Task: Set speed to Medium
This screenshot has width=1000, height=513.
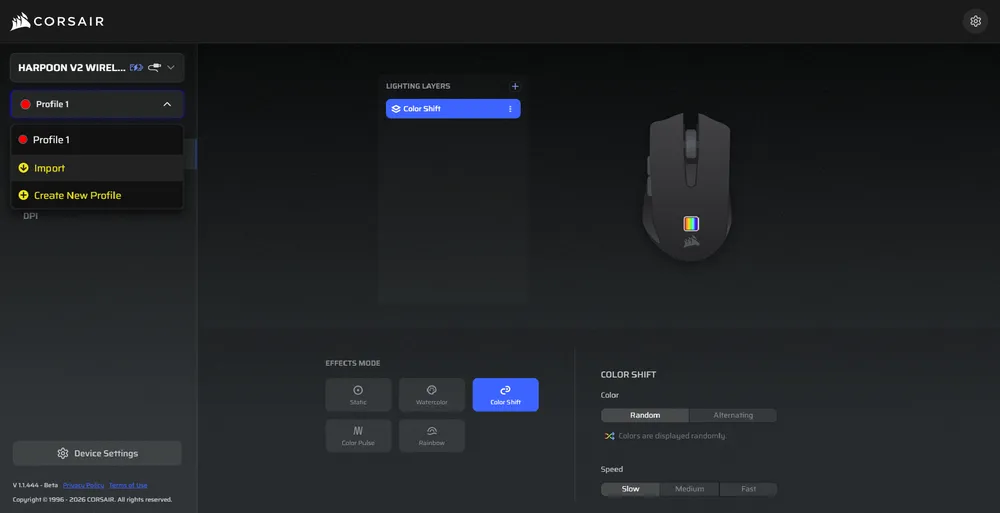Action: pyautogui.click(x=689, y=489)
